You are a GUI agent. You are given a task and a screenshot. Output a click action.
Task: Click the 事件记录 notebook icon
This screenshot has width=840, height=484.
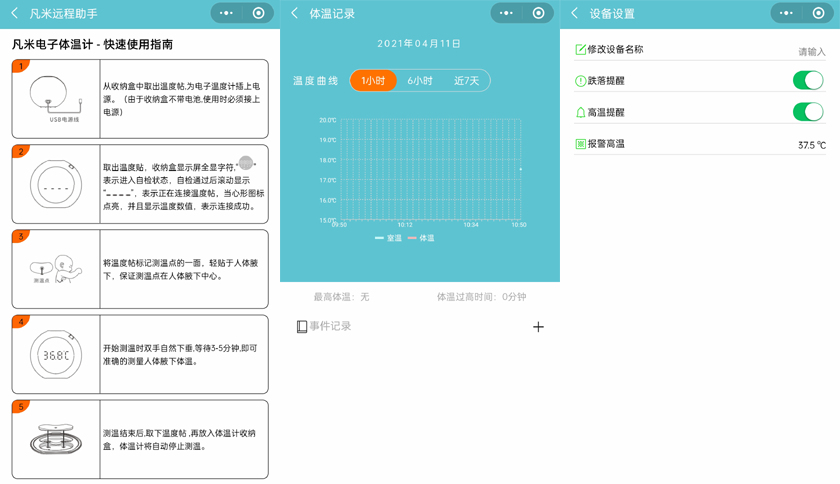302,326
